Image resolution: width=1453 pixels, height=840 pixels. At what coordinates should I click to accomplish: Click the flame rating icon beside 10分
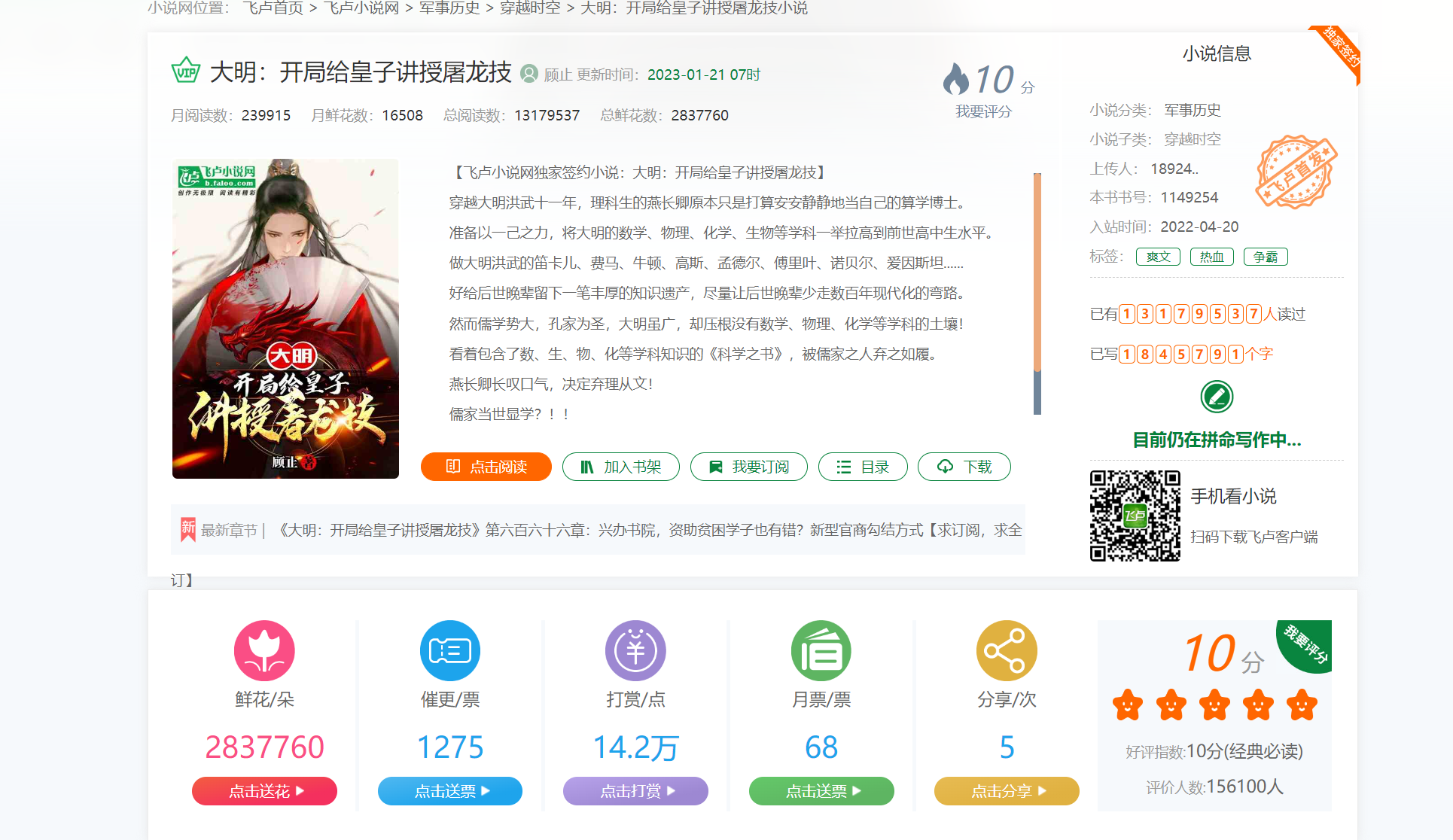[955, 78]
